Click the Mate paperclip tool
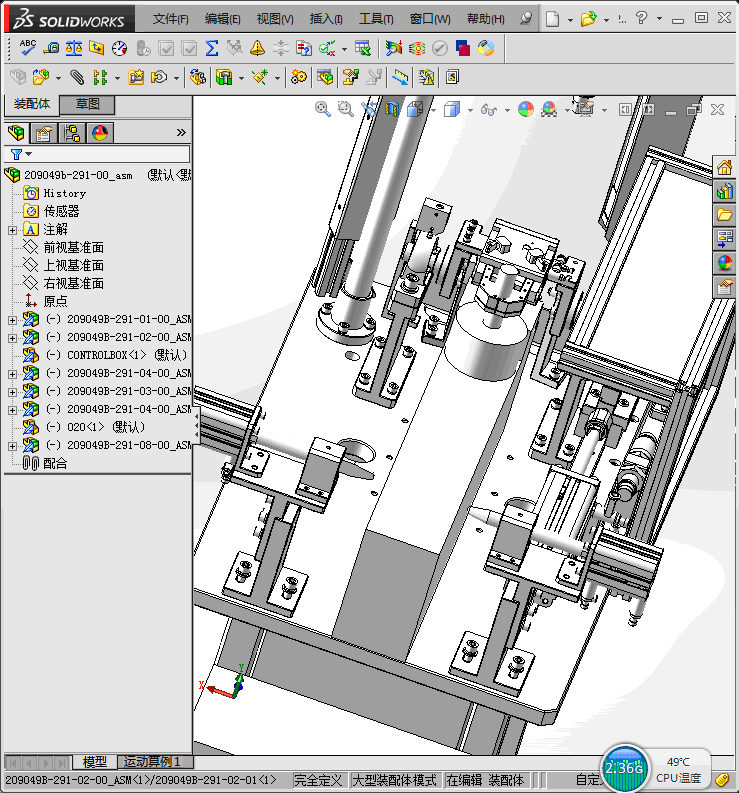Screen dimensions: 739x793 coord(77,77)
